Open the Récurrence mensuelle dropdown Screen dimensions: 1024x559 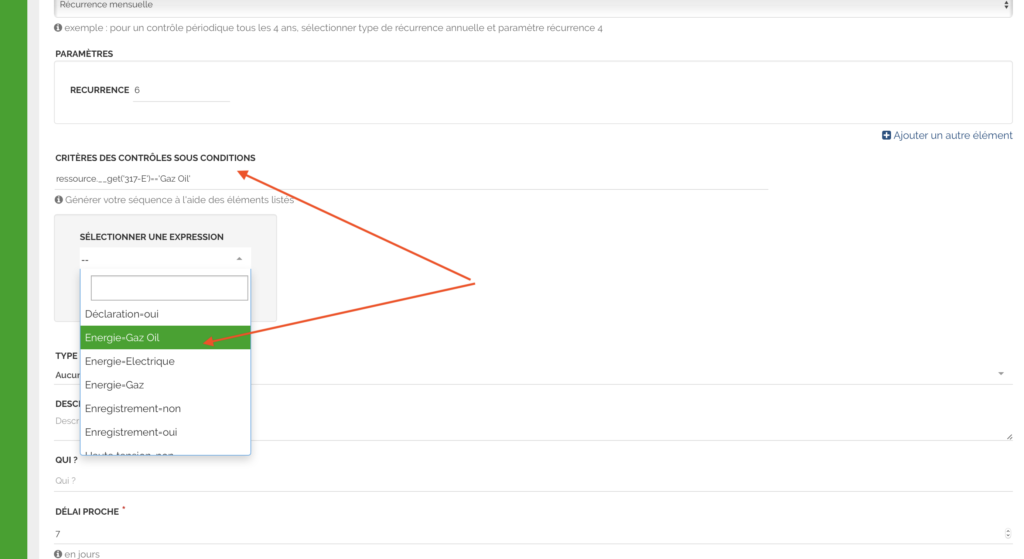533,6
